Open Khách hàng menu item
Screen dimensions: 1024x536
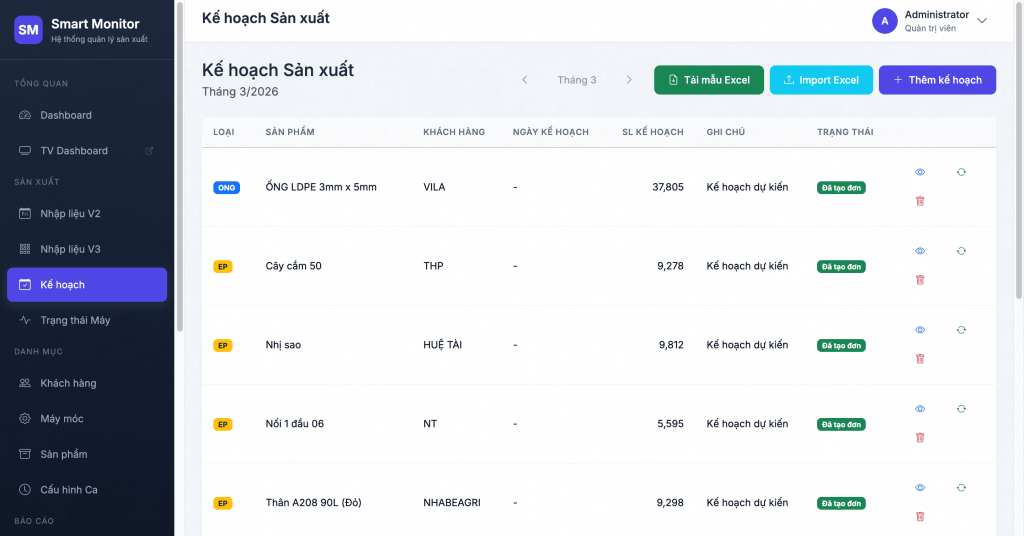pyautogui.click(x=68, y=383)
